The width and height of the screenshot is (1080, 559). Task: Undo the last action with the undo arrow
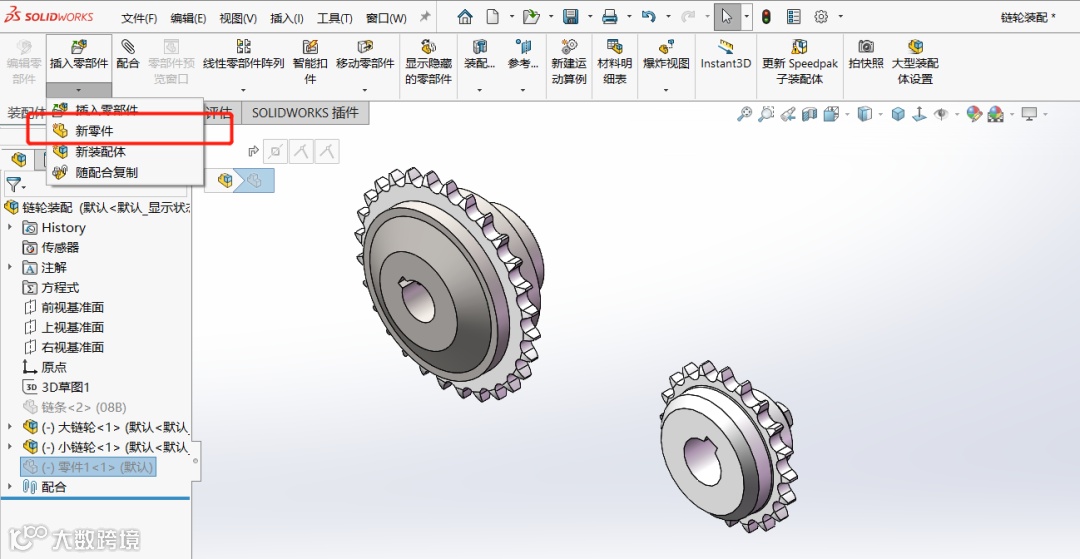(648, 17)
